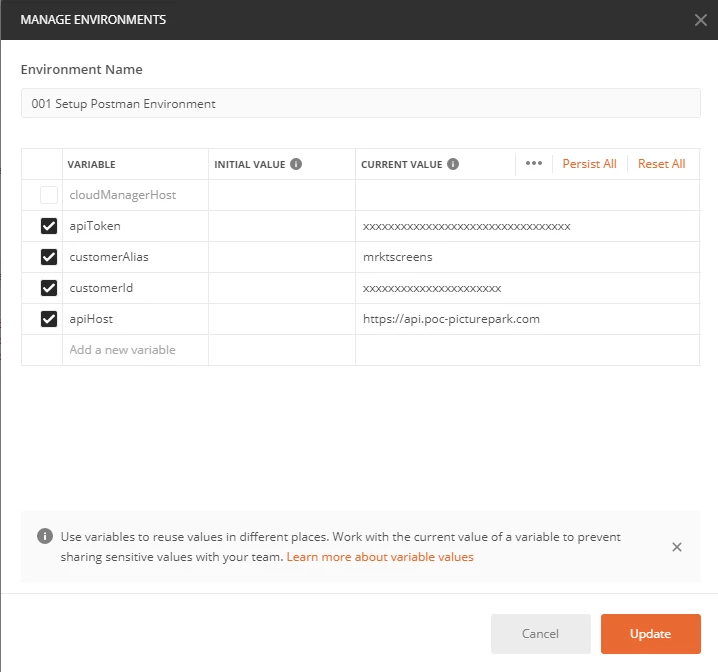The image size is (718, 672).
Task: Select the https://api.poc-picturepark.com value
Action: (451, 319)
